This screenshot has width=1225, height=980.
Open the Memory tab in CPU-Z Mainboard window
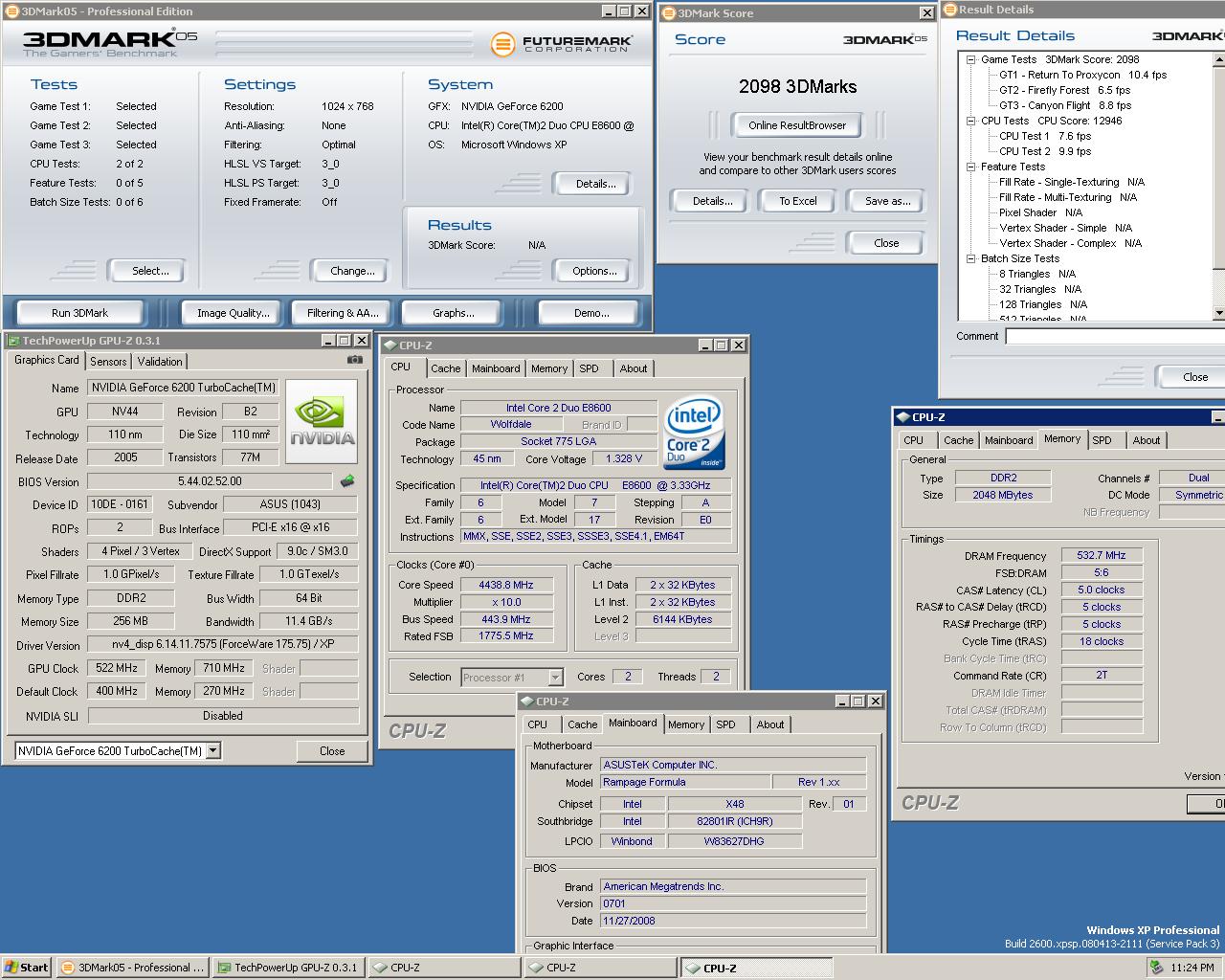click(x=685, y=724)
